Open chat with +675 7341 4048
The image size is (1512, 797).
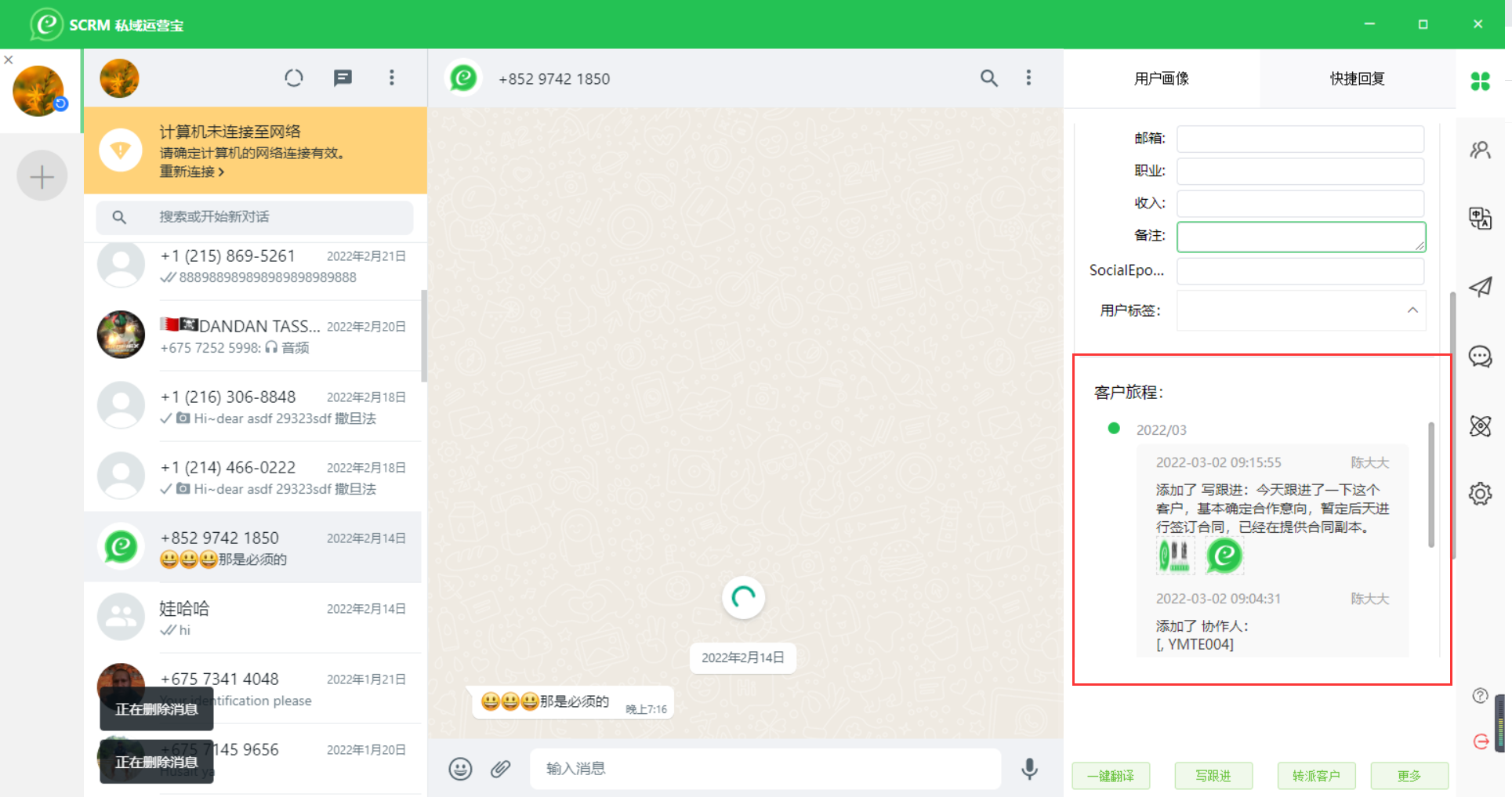252,688
